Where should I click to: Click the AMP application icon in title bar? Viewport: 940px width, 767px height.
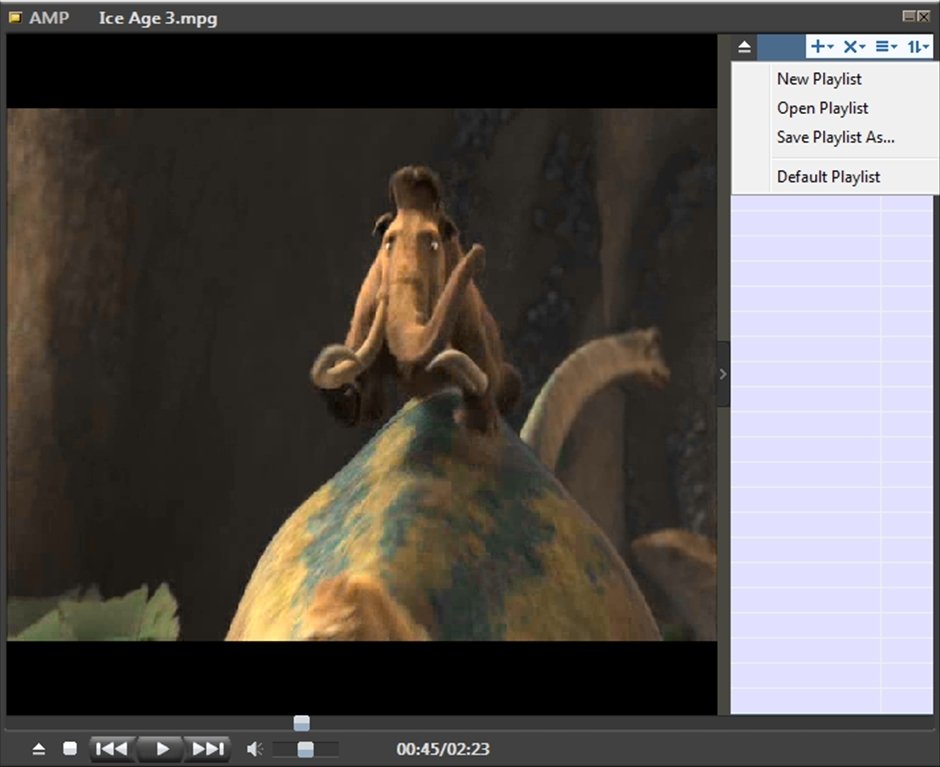(x=15, y=17)
